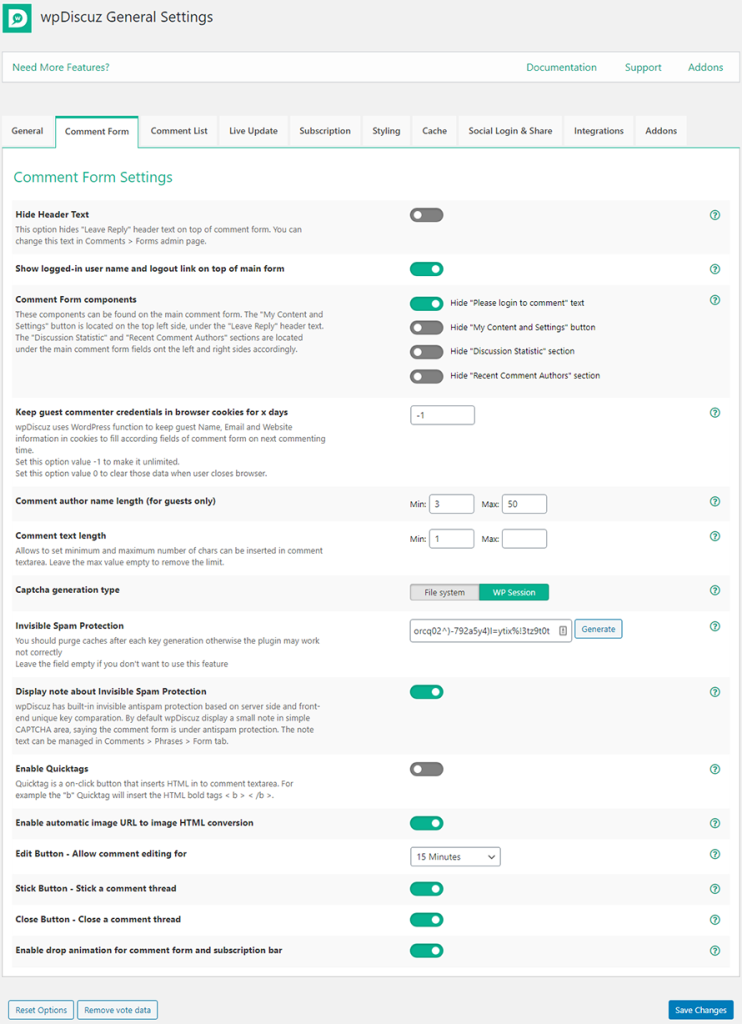742x1024 pixels.
Task: Toggle drop animation for comment form switch
Action: coord(427,951)
